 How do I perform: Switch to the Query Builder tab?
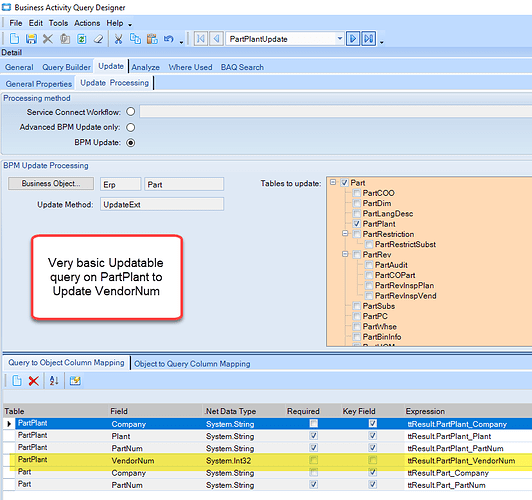(x=66, y=67)
